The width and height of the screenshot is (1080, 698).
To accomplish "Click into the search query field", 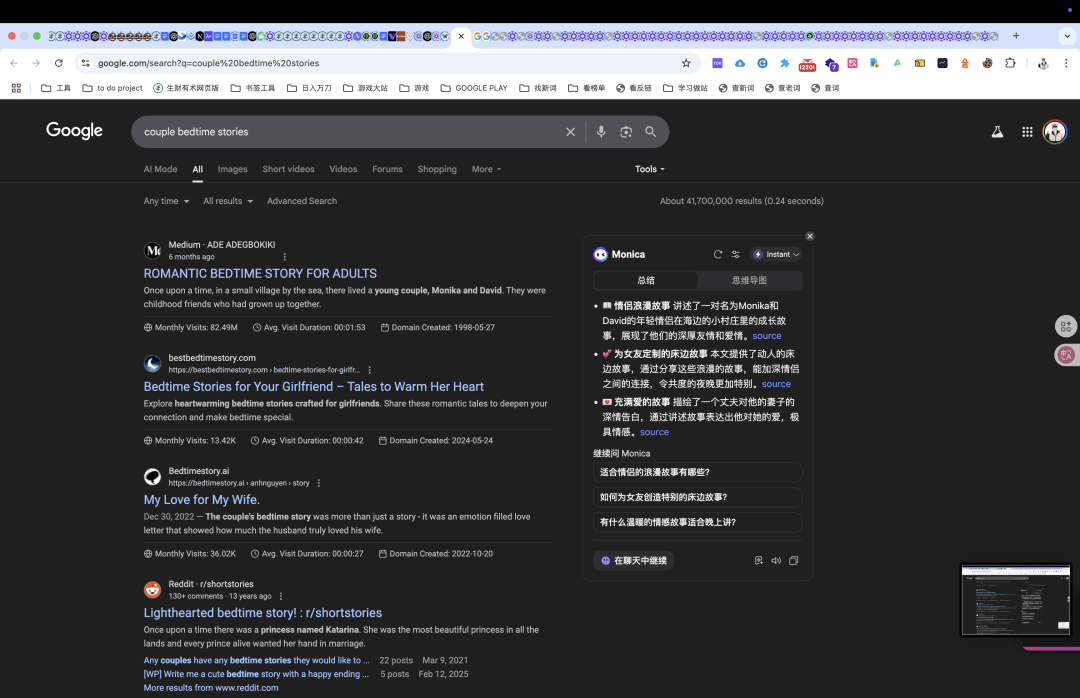I will [x=348, y=132].
